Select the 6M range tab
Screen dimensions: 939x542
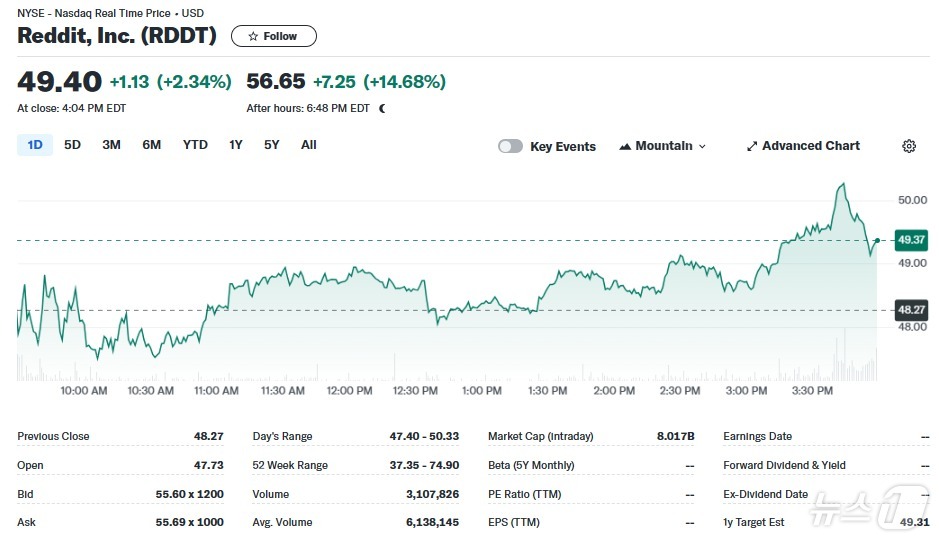coord(152,145)
